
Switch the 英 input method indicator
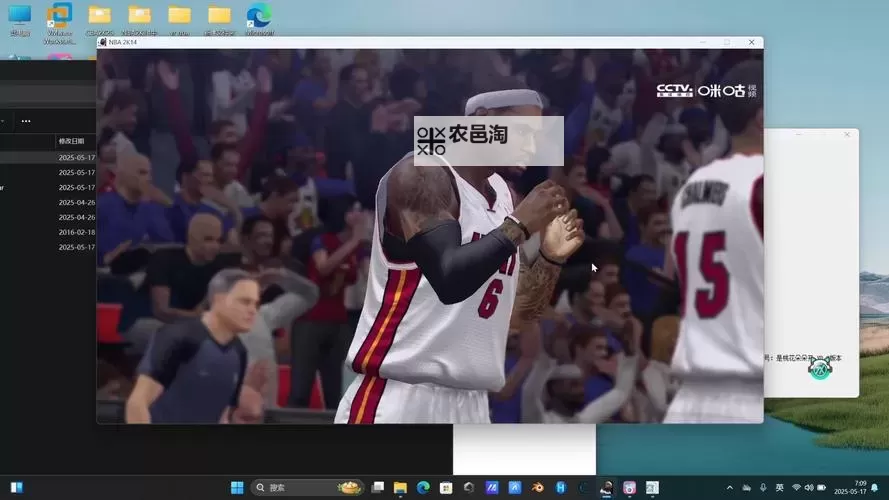click(x=780, y=488)
